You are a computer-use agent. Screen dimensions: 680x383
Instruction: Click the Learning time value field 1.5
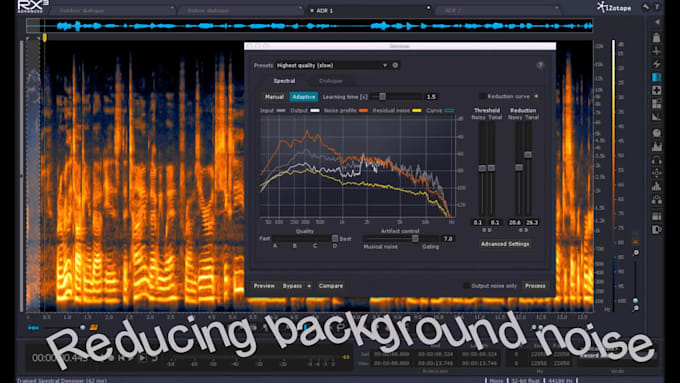tap(431, 97)
